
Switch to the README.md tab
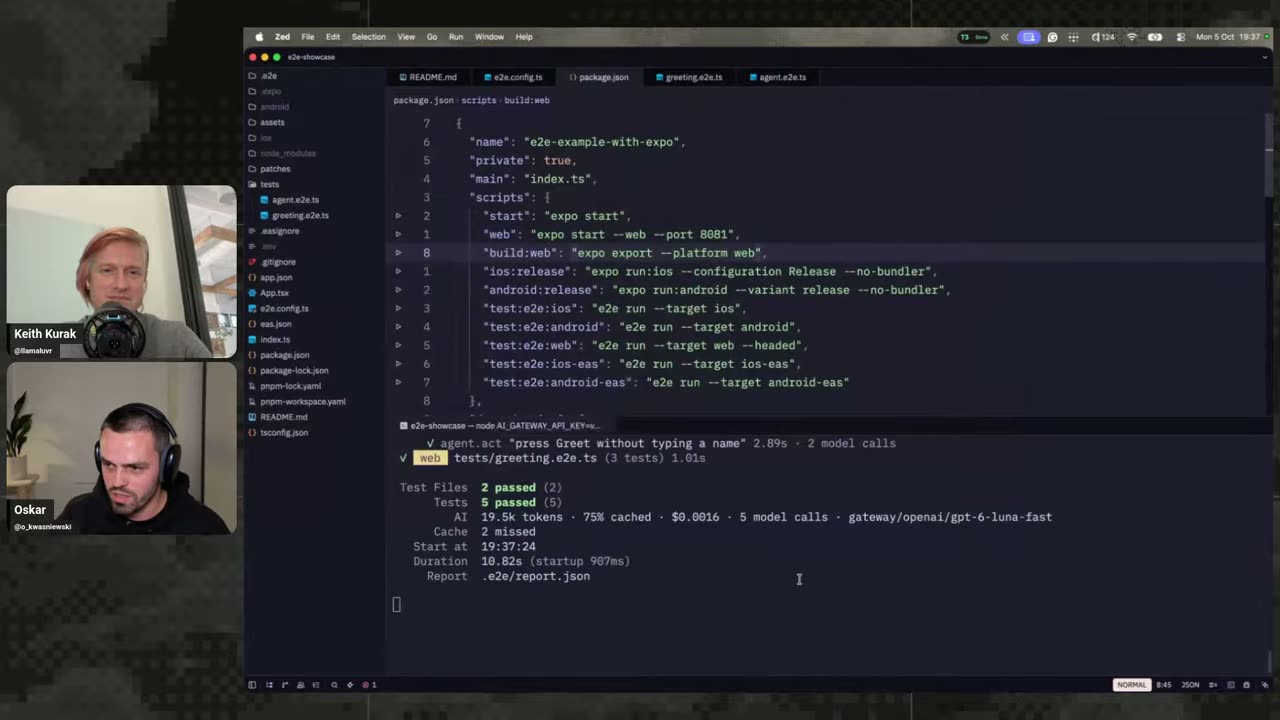428,77
